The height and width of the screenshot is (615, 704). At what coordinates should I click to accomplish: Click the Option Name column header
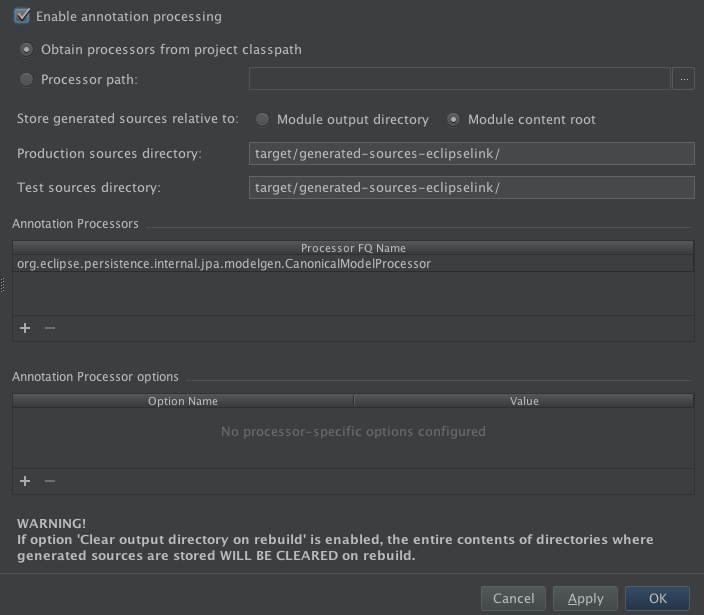183,401
